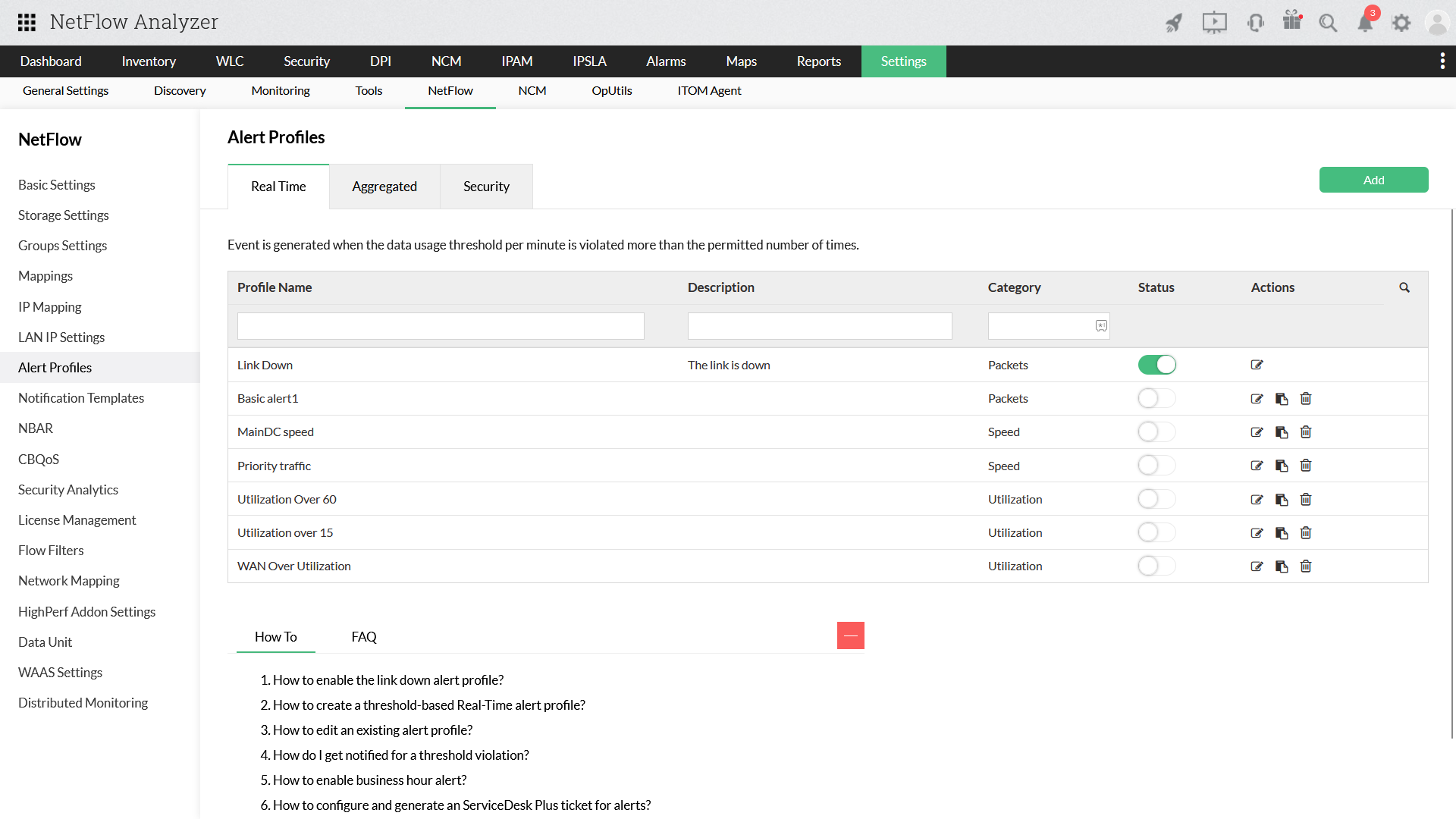Edit the Link Down alert profile
Screen dimensions: 1456x819
(x=1257, y=365)
